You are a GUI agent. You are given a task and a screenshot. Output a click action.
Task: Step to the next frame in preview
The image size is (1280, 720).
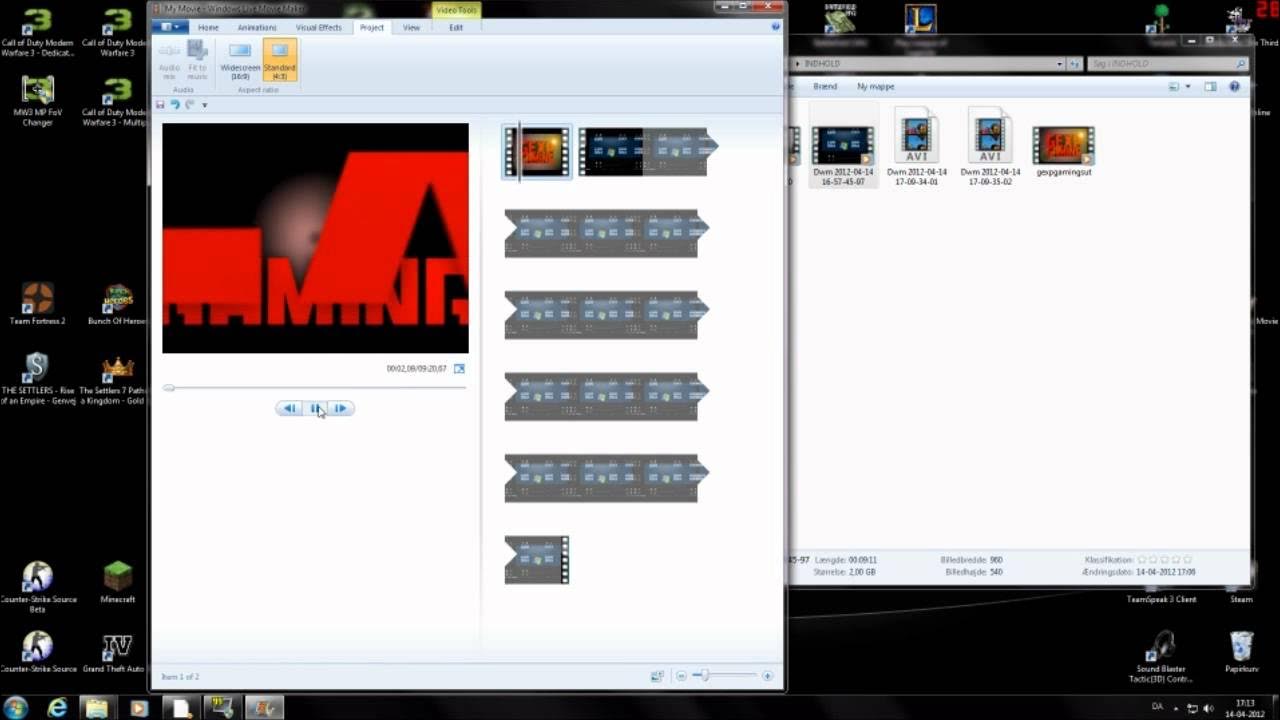click(x=340, y=408)
